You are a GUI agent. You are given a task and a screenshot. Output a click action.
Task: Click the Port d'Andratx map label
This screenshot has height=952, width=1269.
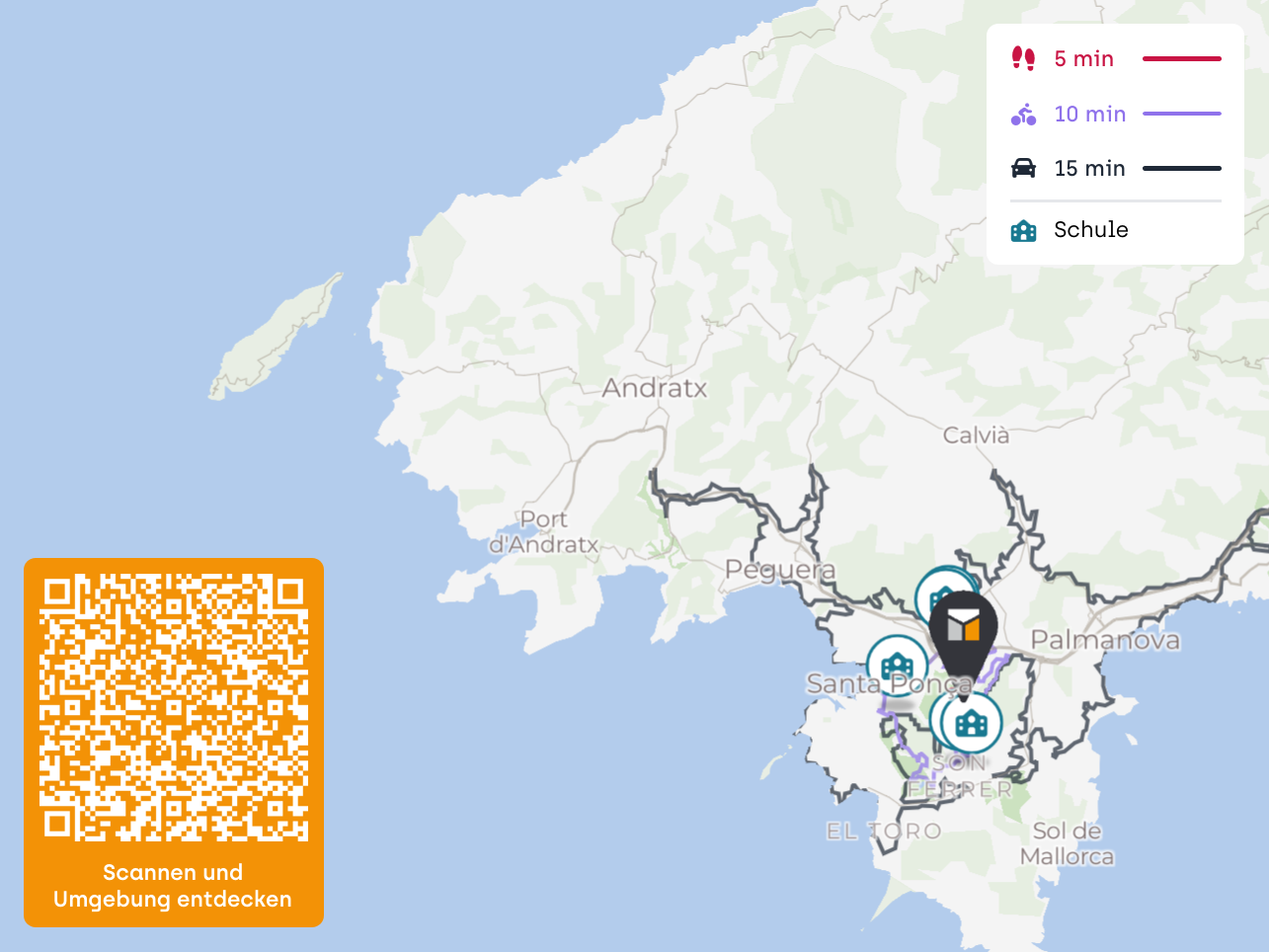click(544, 532)
